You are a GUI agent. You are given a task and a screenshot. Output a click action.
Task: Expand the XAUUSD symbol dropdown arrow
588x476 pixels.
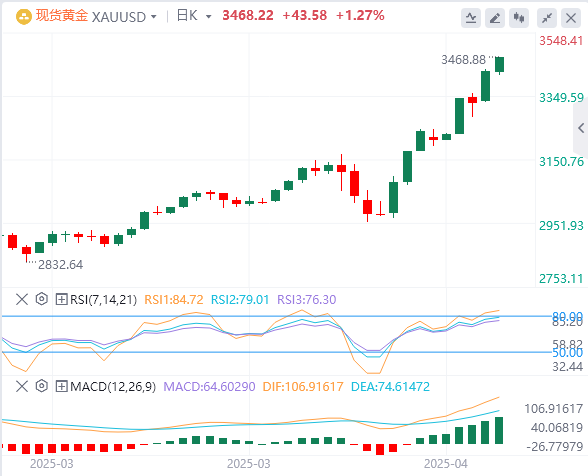[153, 17]
